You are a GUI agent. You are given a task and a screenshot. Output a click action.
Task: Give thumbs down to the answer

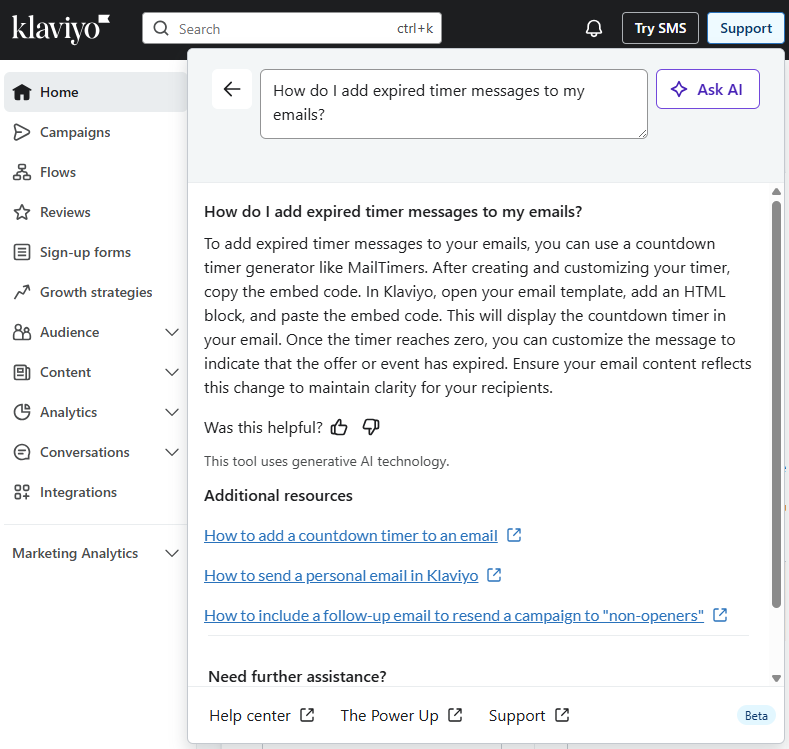click(371, 427)
